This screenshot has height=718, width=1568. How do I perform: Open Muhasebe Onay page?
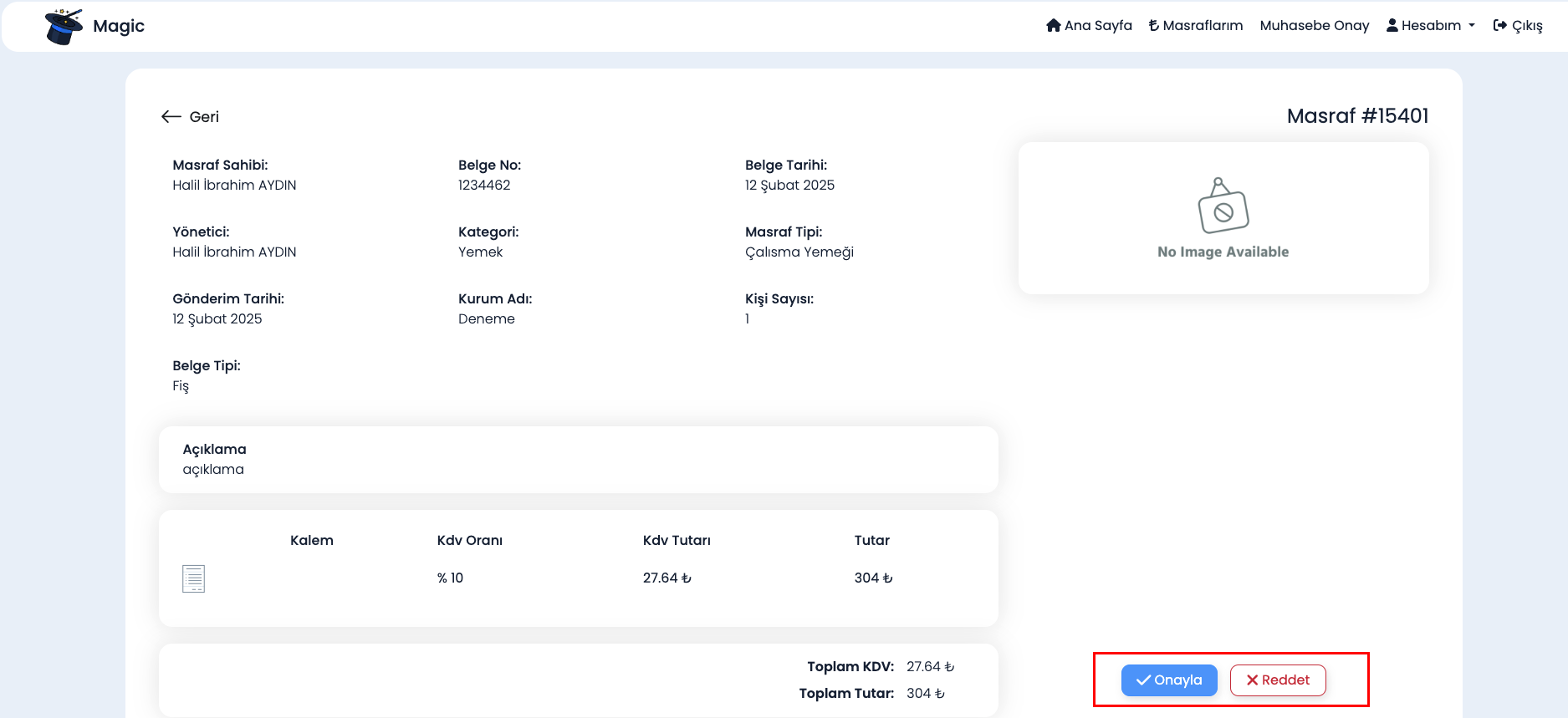click(1315, 25)
